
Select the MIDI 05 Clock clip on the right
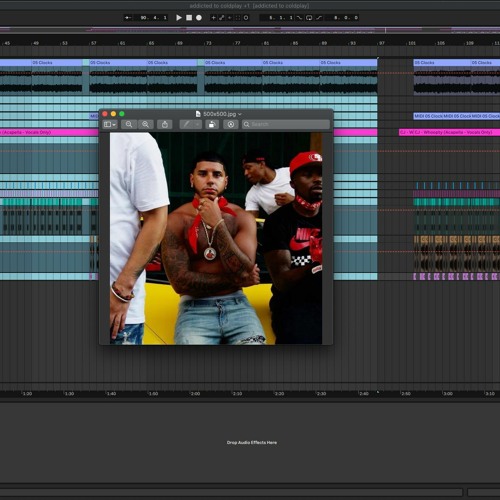[x=457, y=116]
